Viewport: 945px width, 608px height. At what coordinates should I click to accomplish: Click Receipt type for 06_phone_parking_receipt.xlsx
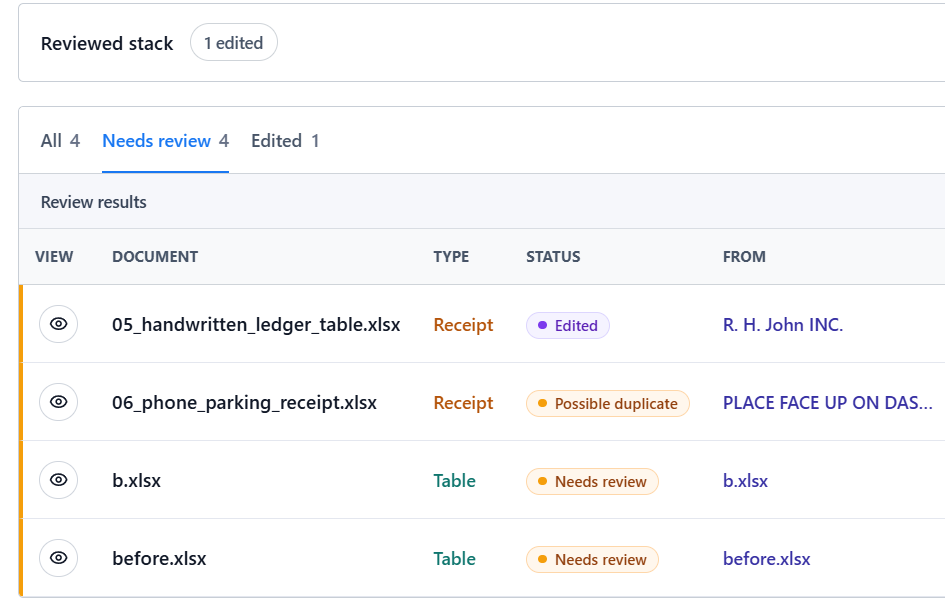click(463, 403)
